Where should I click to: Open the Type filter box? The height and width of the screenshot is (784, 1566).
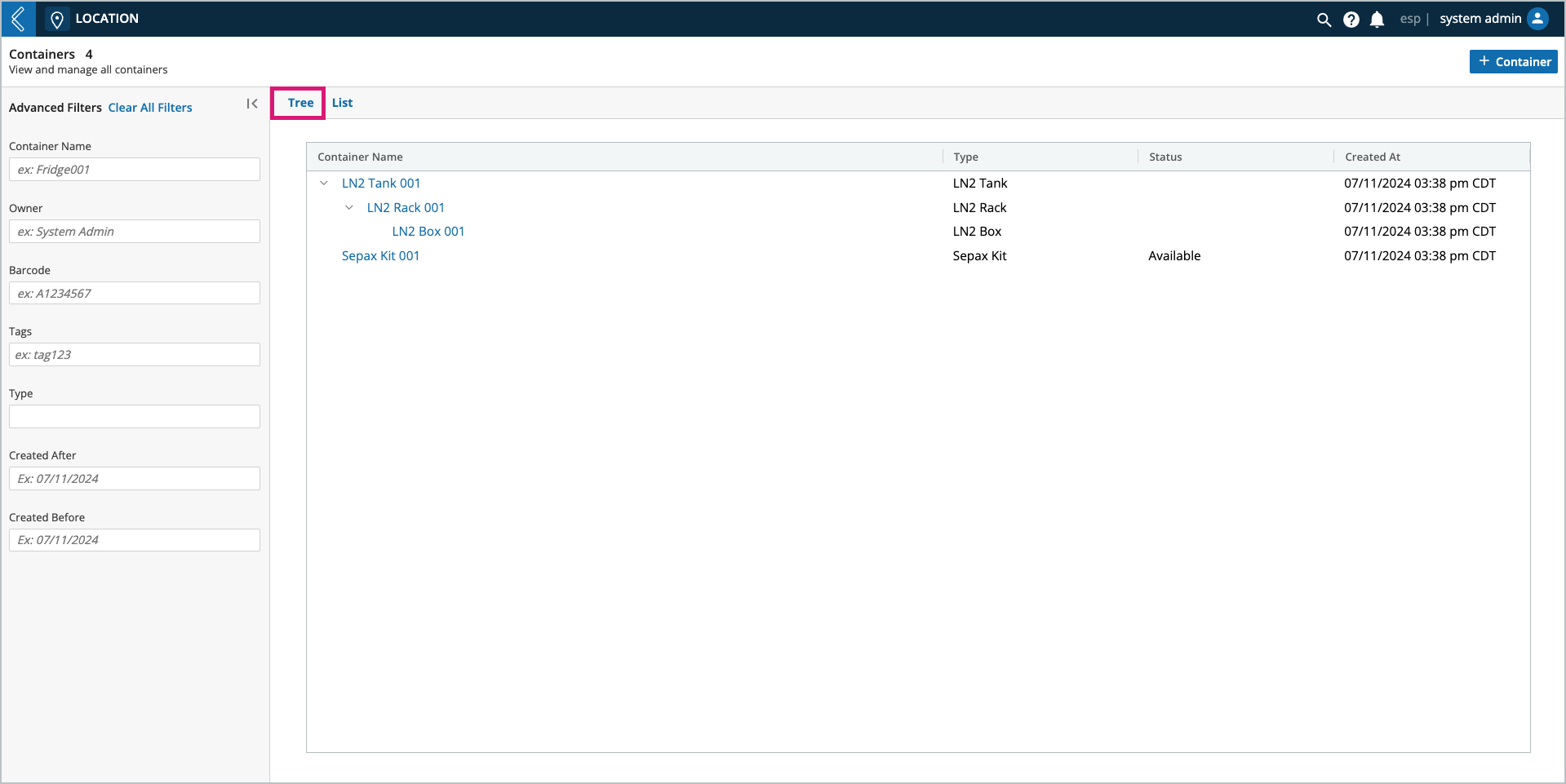(135, 417)
